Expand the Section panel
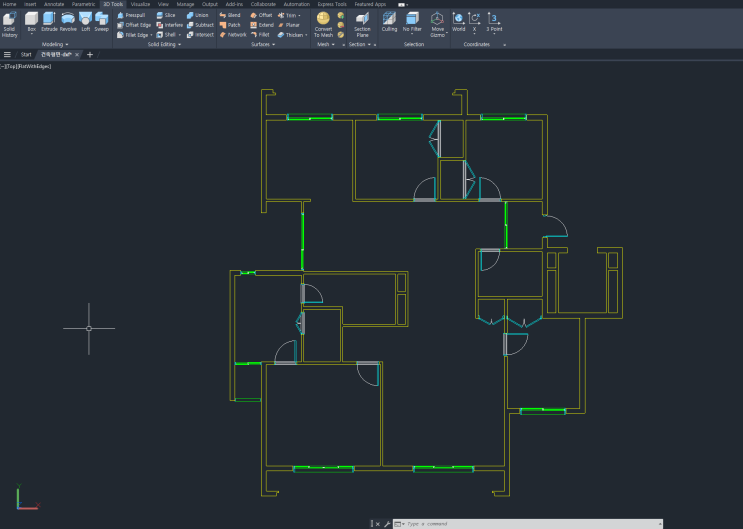Screen dimensions: 743x529 coord(360,45)
